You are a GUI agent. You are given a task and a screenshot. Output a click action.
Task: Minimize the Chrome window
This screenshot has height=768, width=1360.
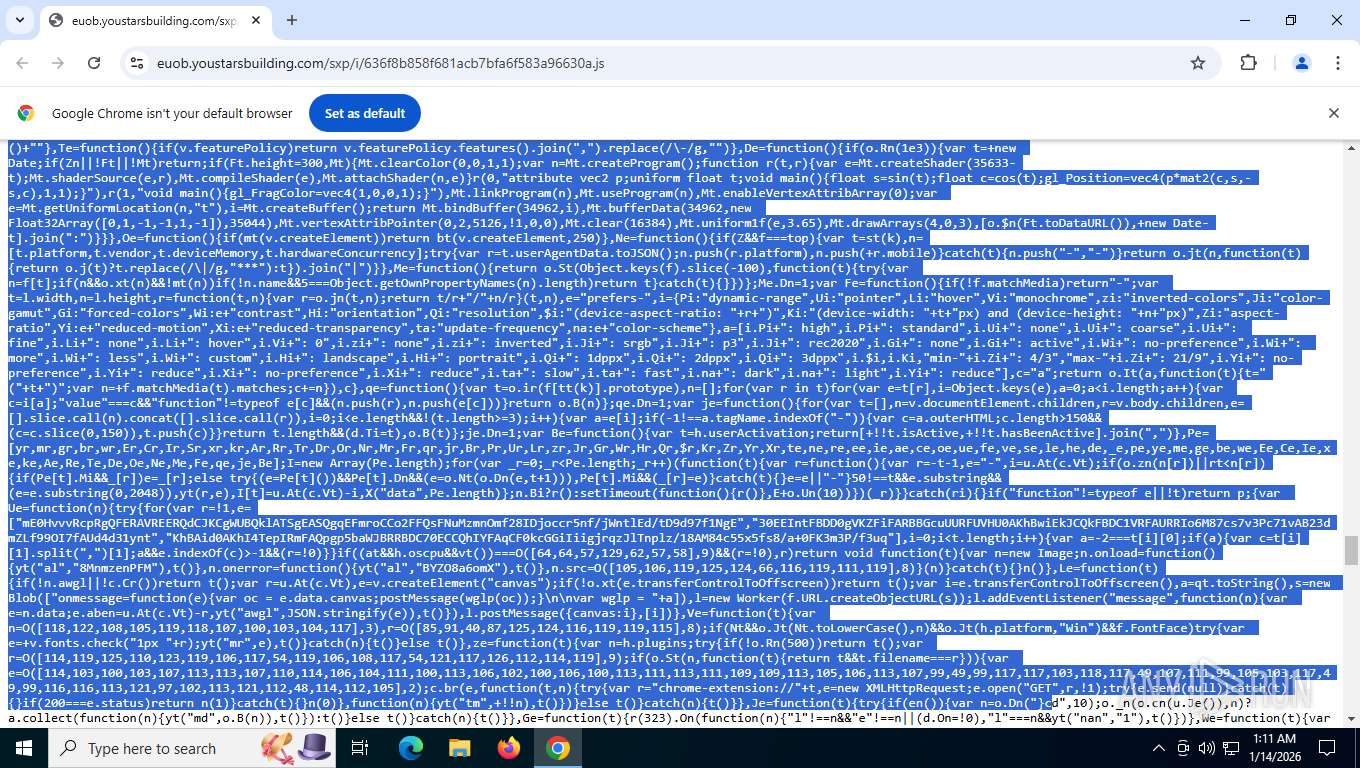(1245, 20)
